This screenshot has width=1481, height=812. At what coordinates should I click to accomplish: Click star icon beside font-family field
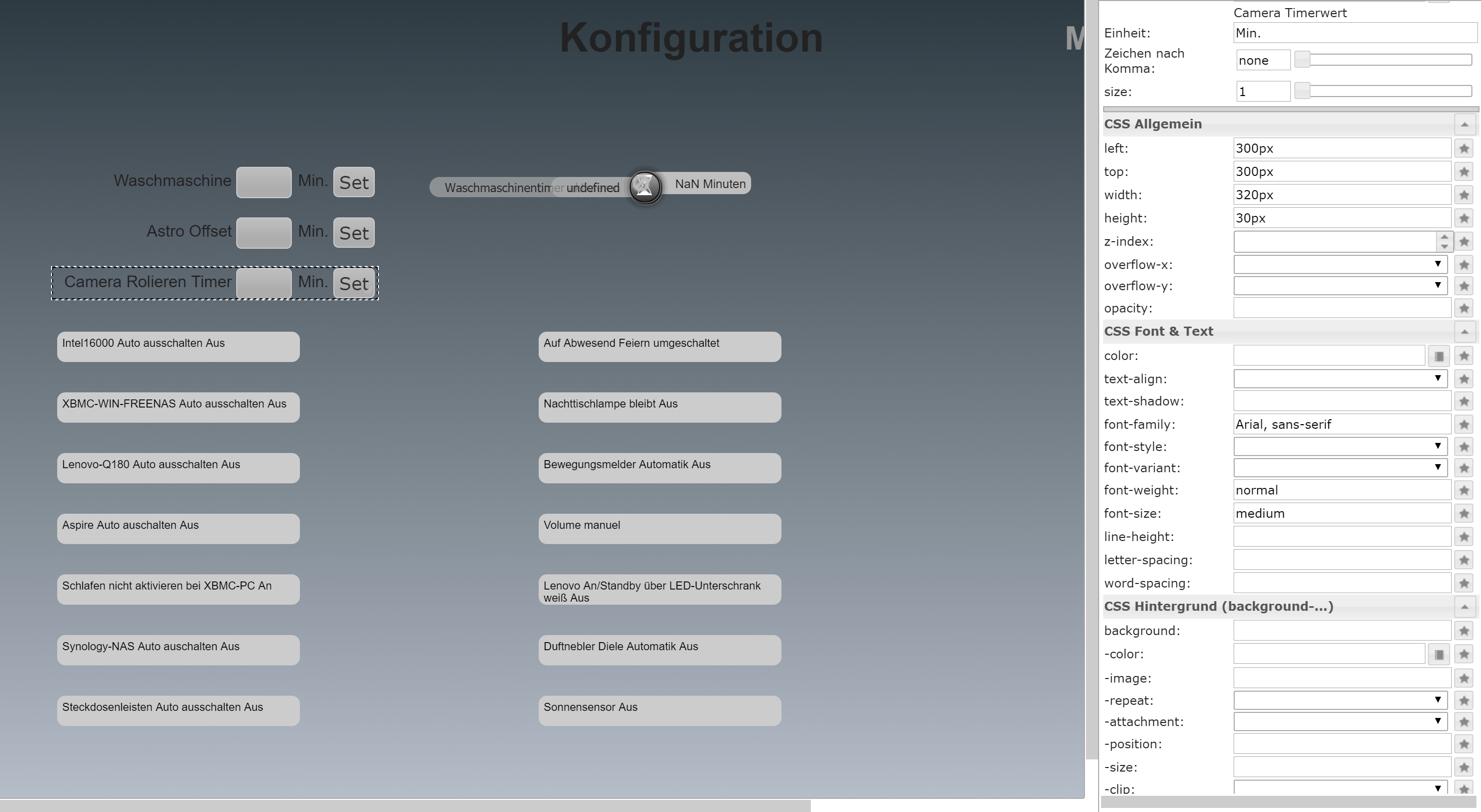click(1464, 425)
